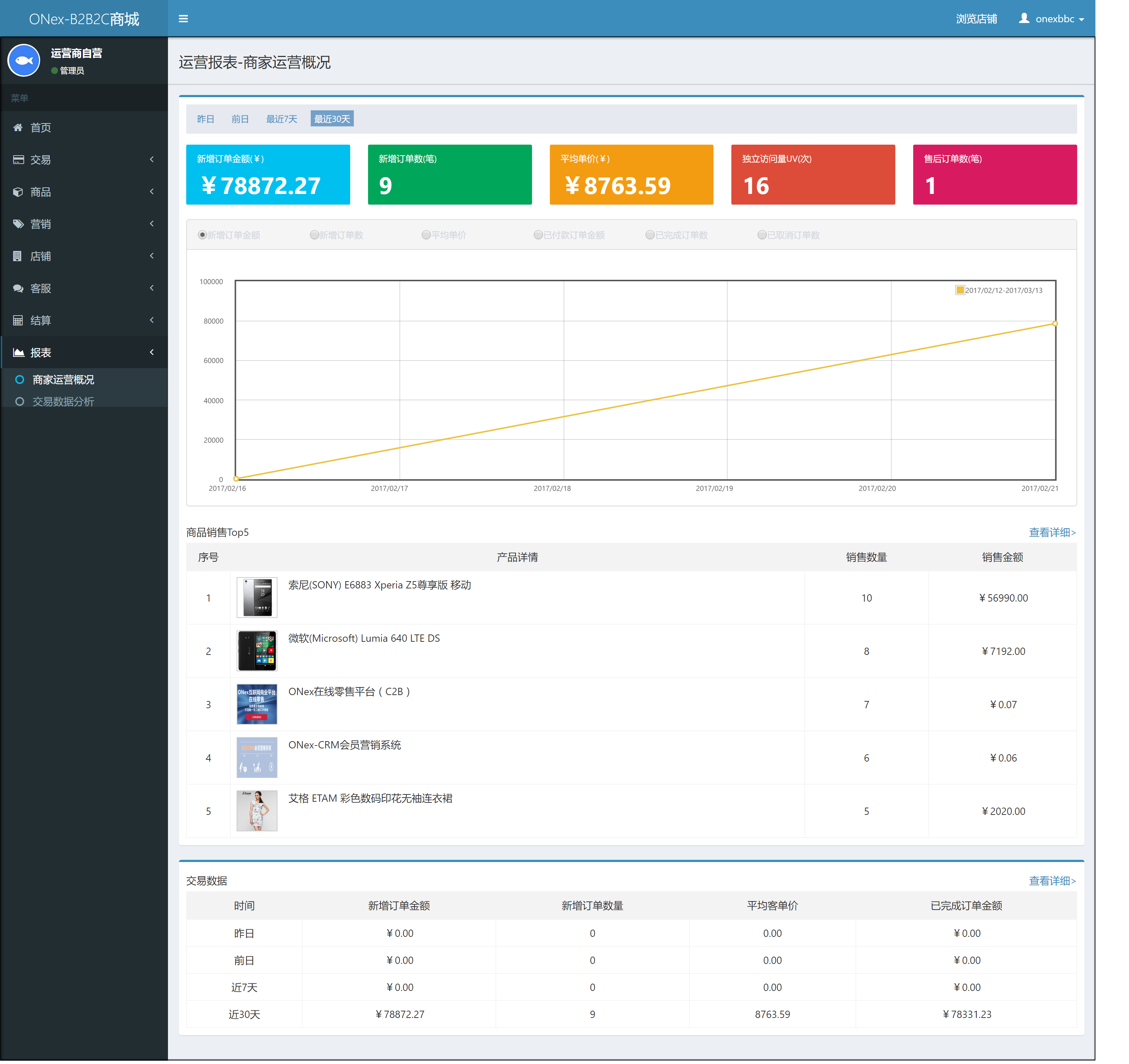The height and width of the screenshot is (1064, 1129).
Task: Click the credit card icon for 交易
Action: [x=18, y=160]
